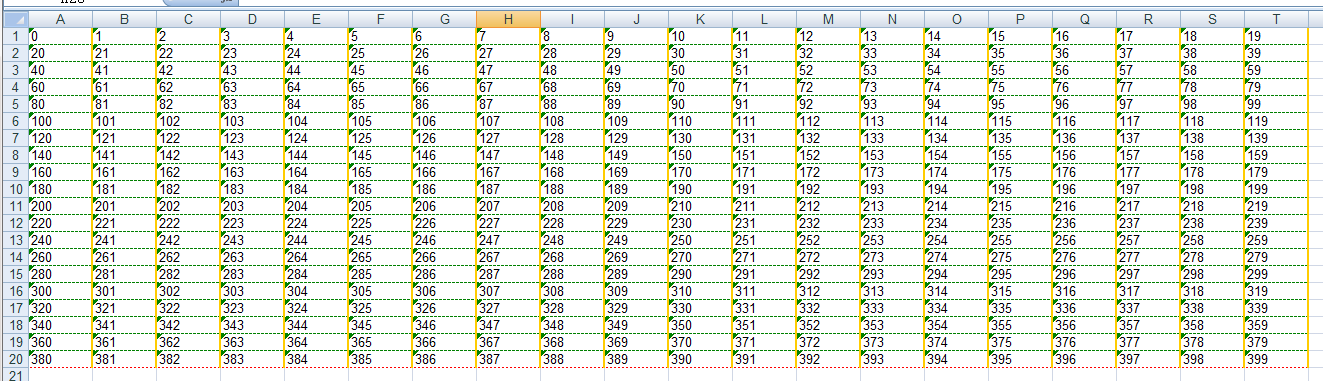The height and width of the screenshot is (381, 1323).
Task: Select the cell with value 164
Action: 316,172
